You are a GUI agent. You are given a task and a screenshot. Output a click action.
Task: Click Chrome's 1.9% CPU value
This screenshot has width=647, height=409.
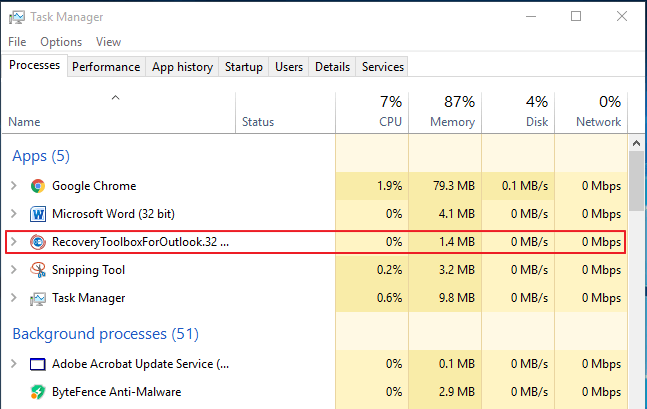(390, 186)
